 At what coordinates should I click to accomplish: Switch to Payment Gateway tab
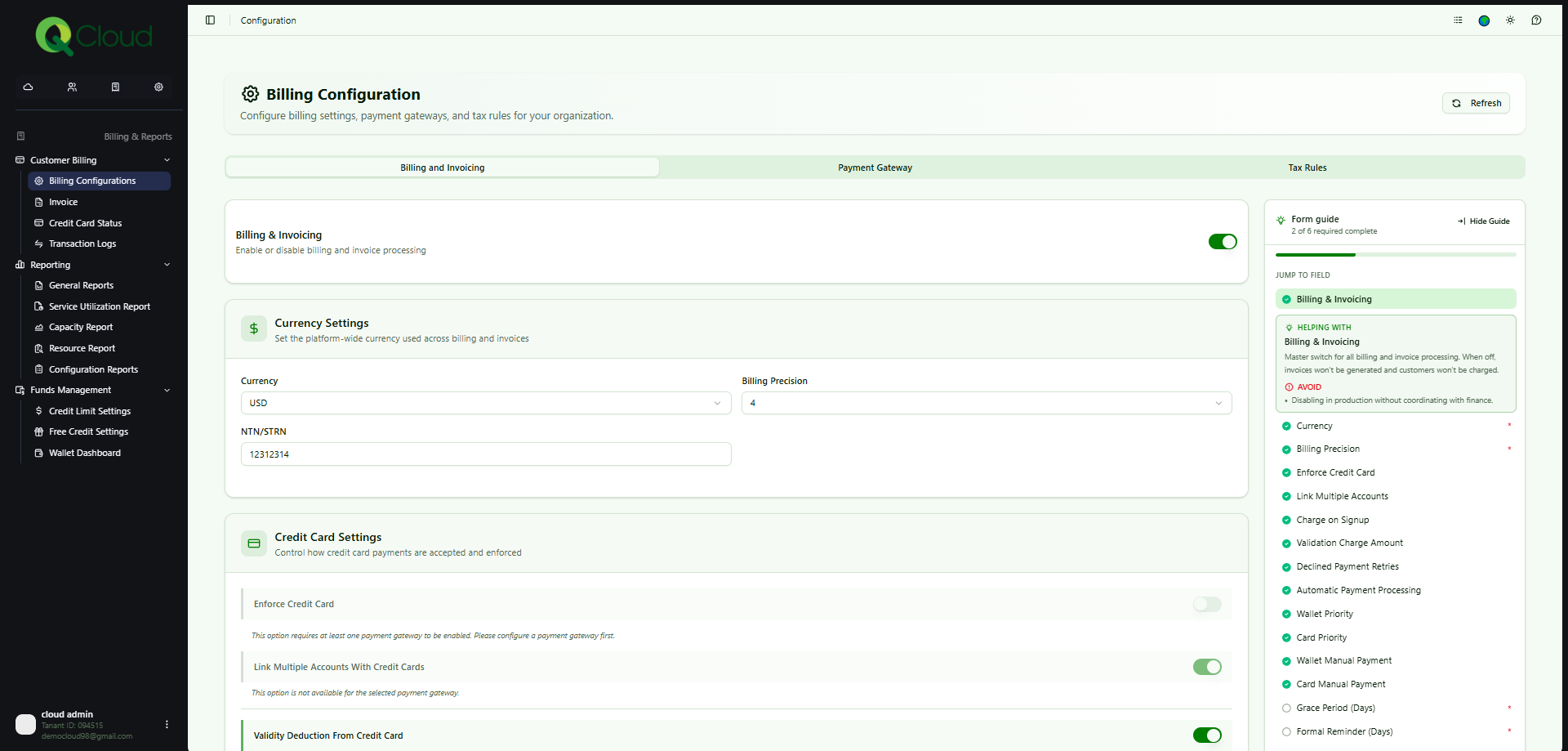[875, 168]
